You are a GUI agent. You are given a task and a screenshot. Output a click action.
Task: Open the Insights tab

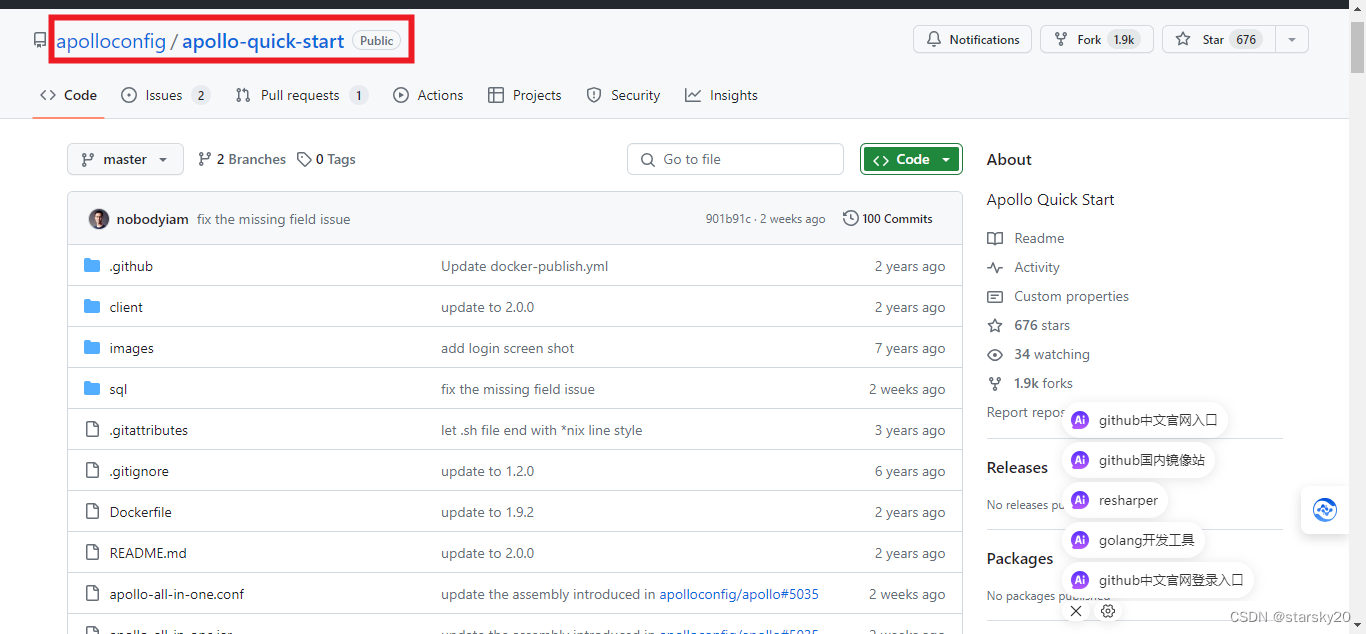(x=721, y=95)
